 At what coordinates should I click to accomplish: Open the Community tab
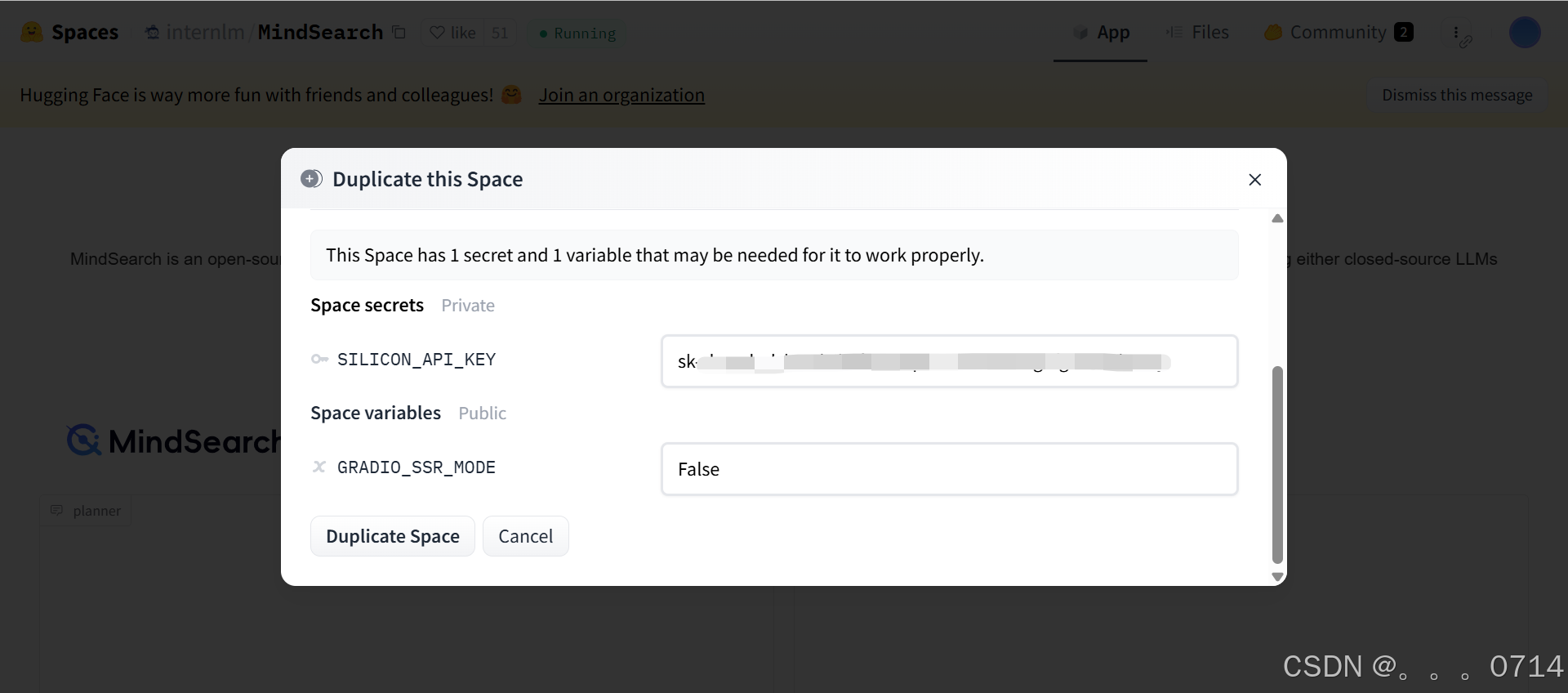coord(1339,33)
